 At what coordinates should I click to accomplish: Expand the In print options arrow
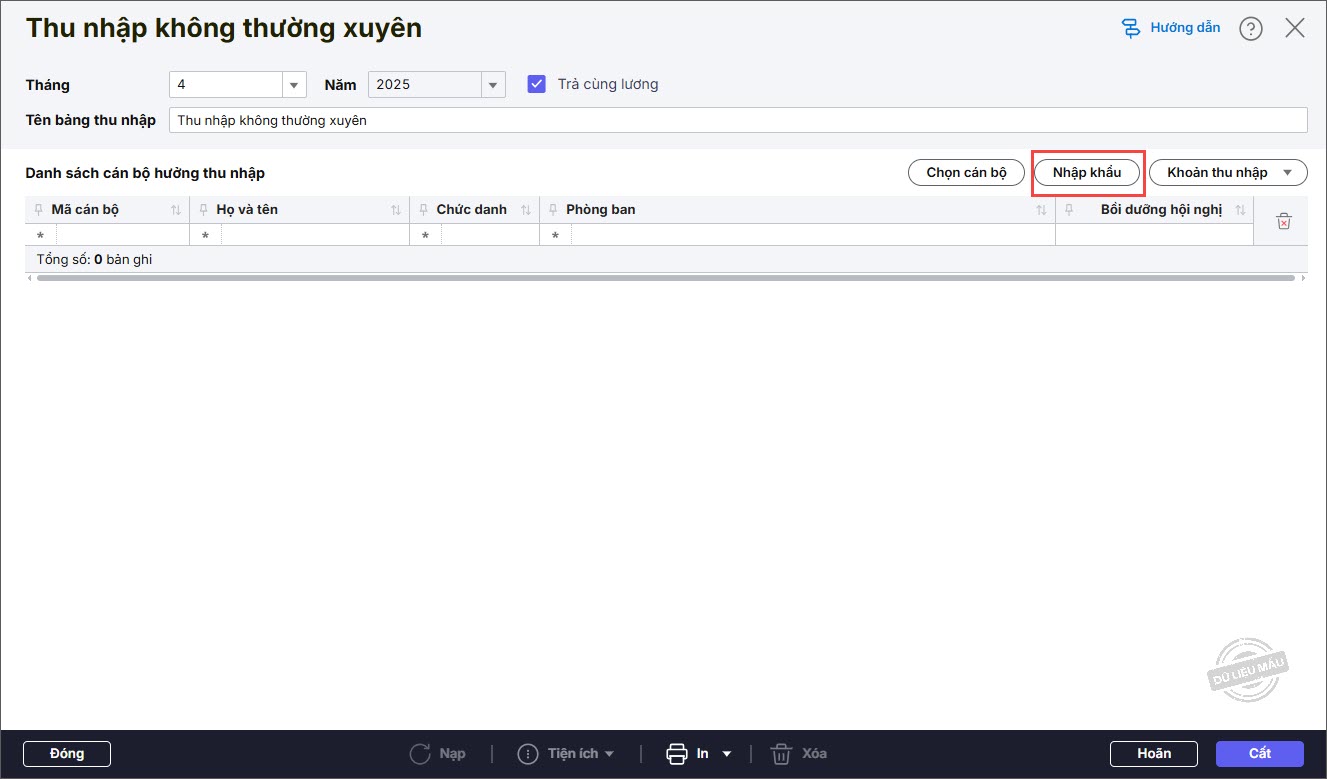coord(727,753)
